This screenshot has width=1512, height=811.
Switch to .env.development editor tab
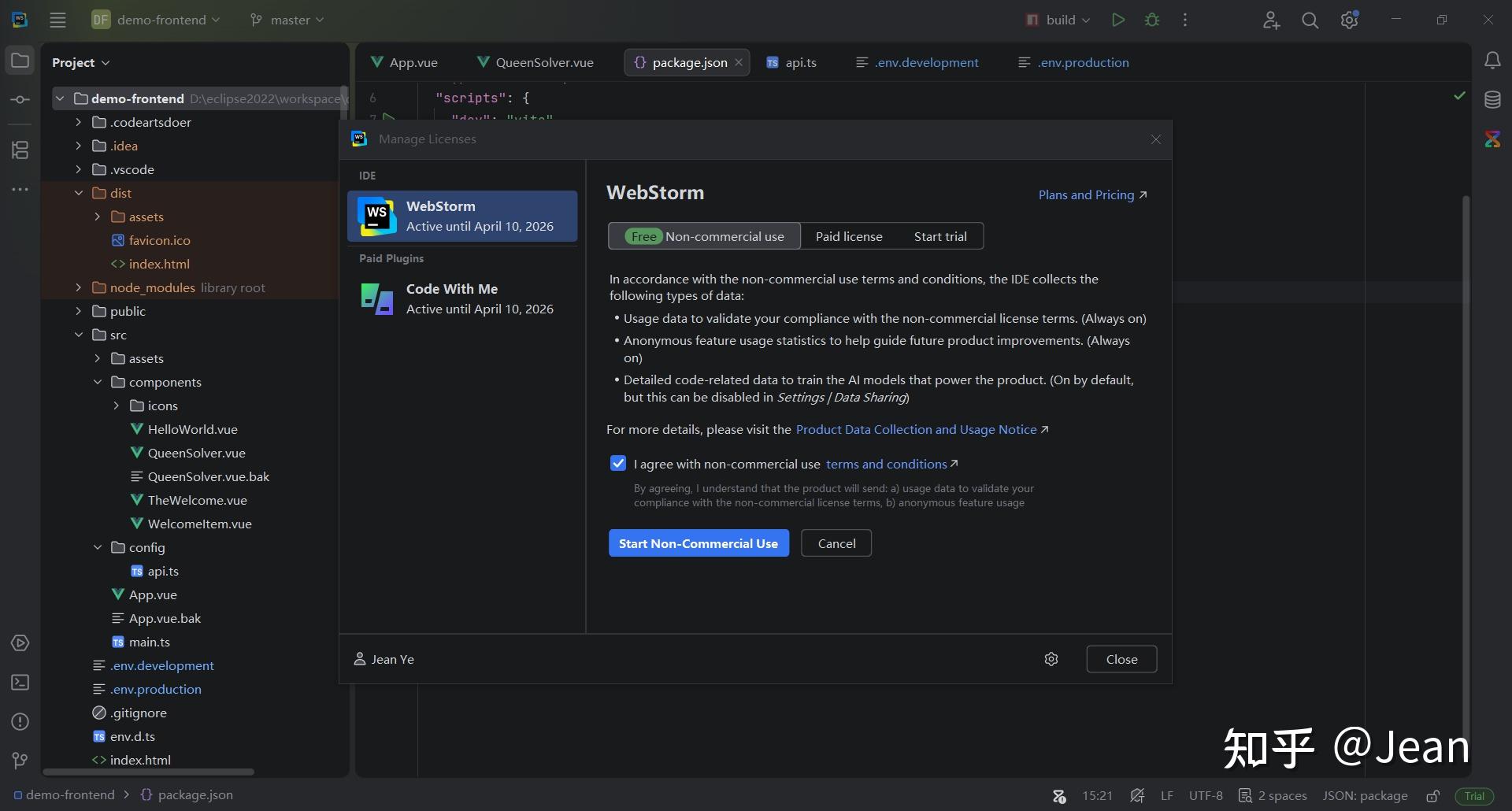[917, 62]
